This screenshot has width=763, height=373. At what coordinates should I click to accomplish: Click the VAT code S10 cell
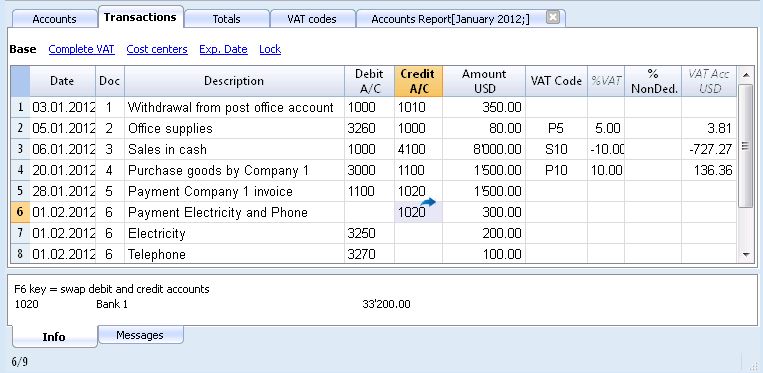click(x=556, y=149)
